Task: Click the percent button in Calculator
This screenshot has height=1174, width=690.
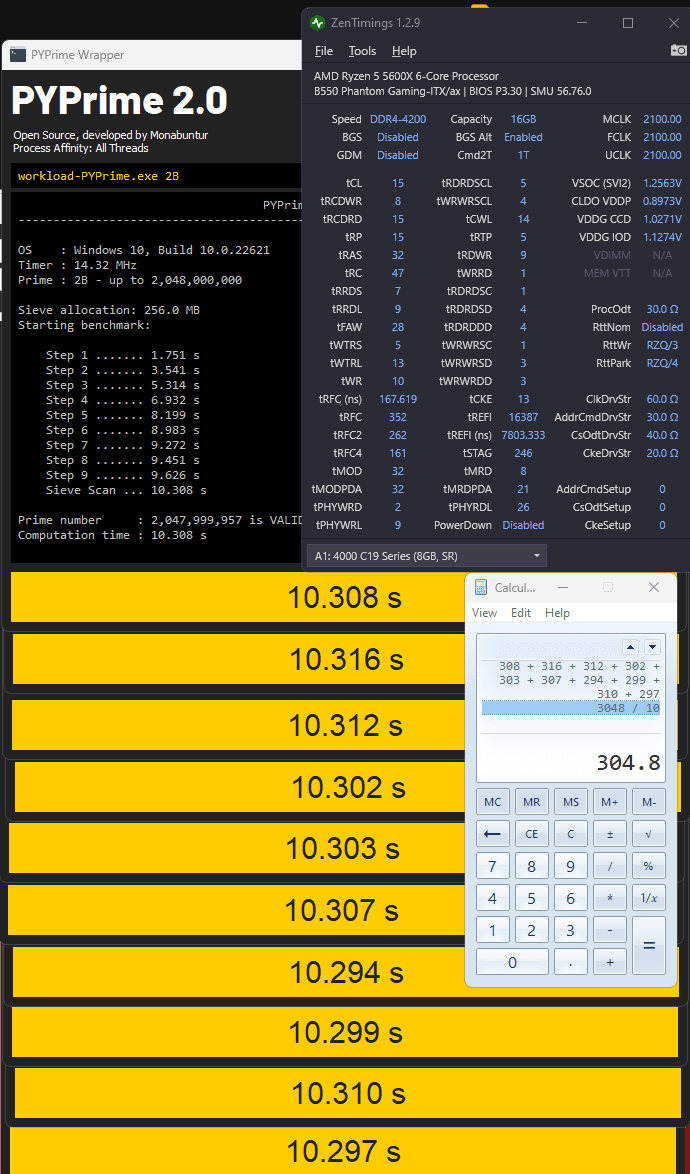Action: pyautogui.click(x=649, y=866)
